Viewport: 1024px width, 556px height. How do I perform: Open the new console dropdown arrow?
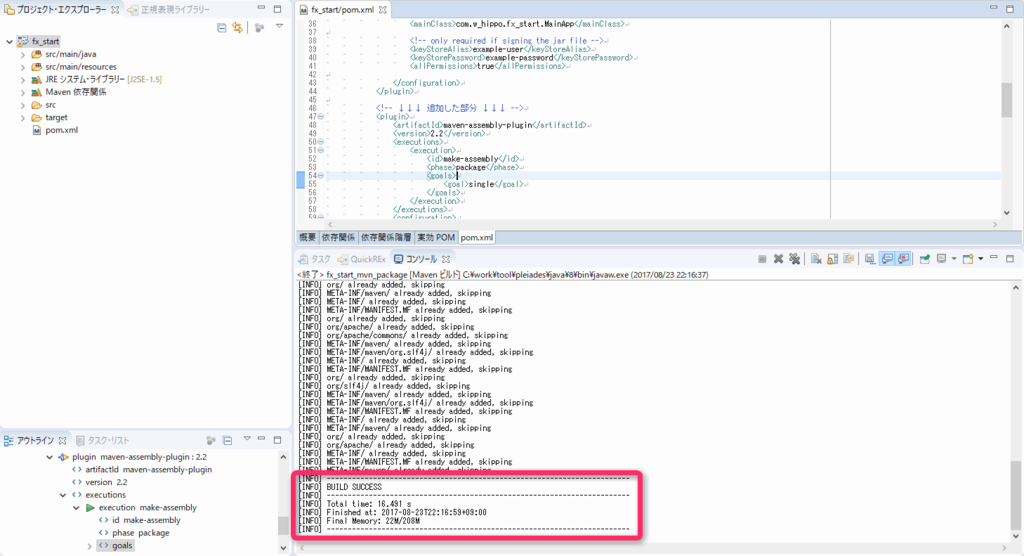980,259
